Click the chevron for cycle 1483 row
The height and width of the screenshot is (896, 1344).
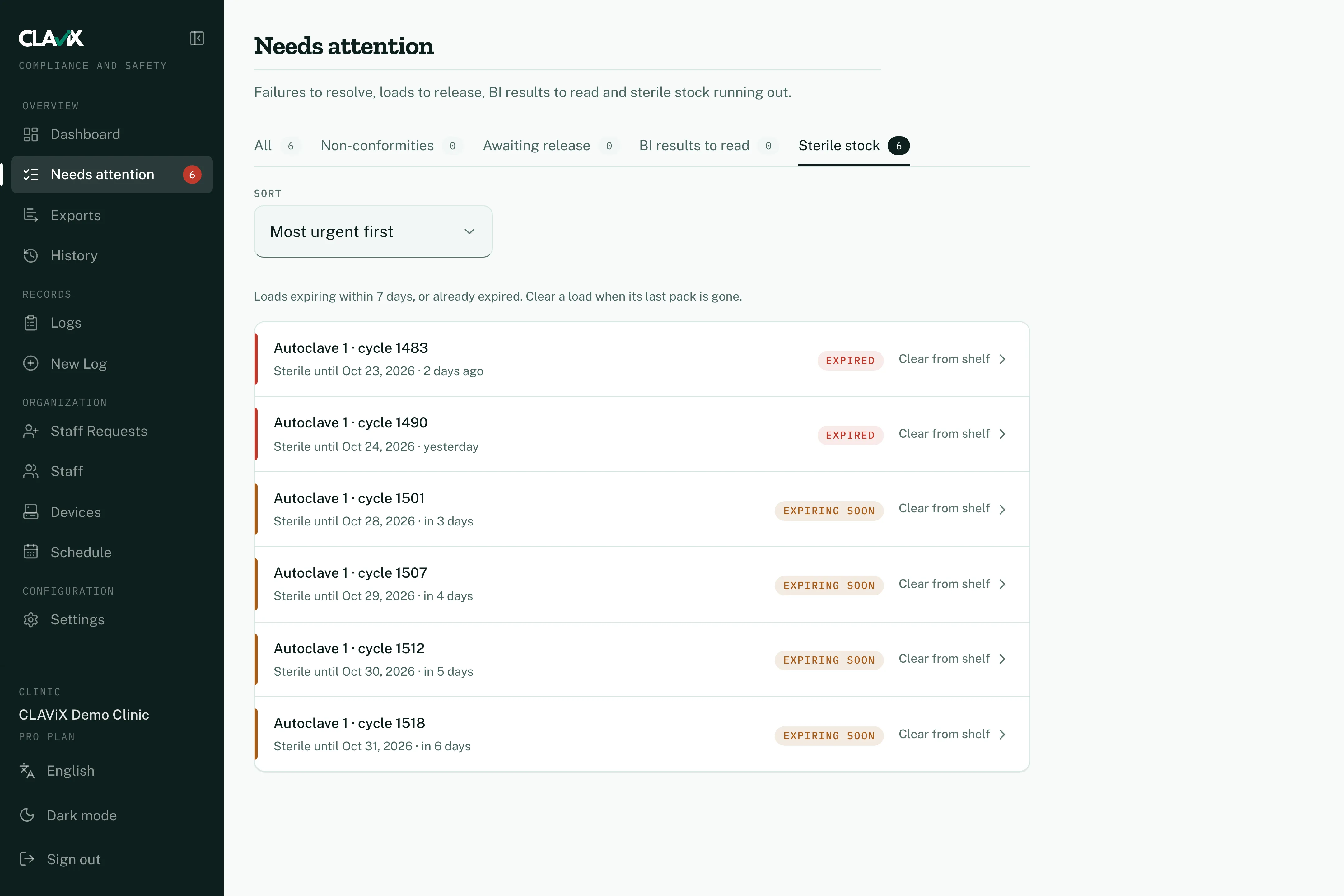coord(1002,359)
